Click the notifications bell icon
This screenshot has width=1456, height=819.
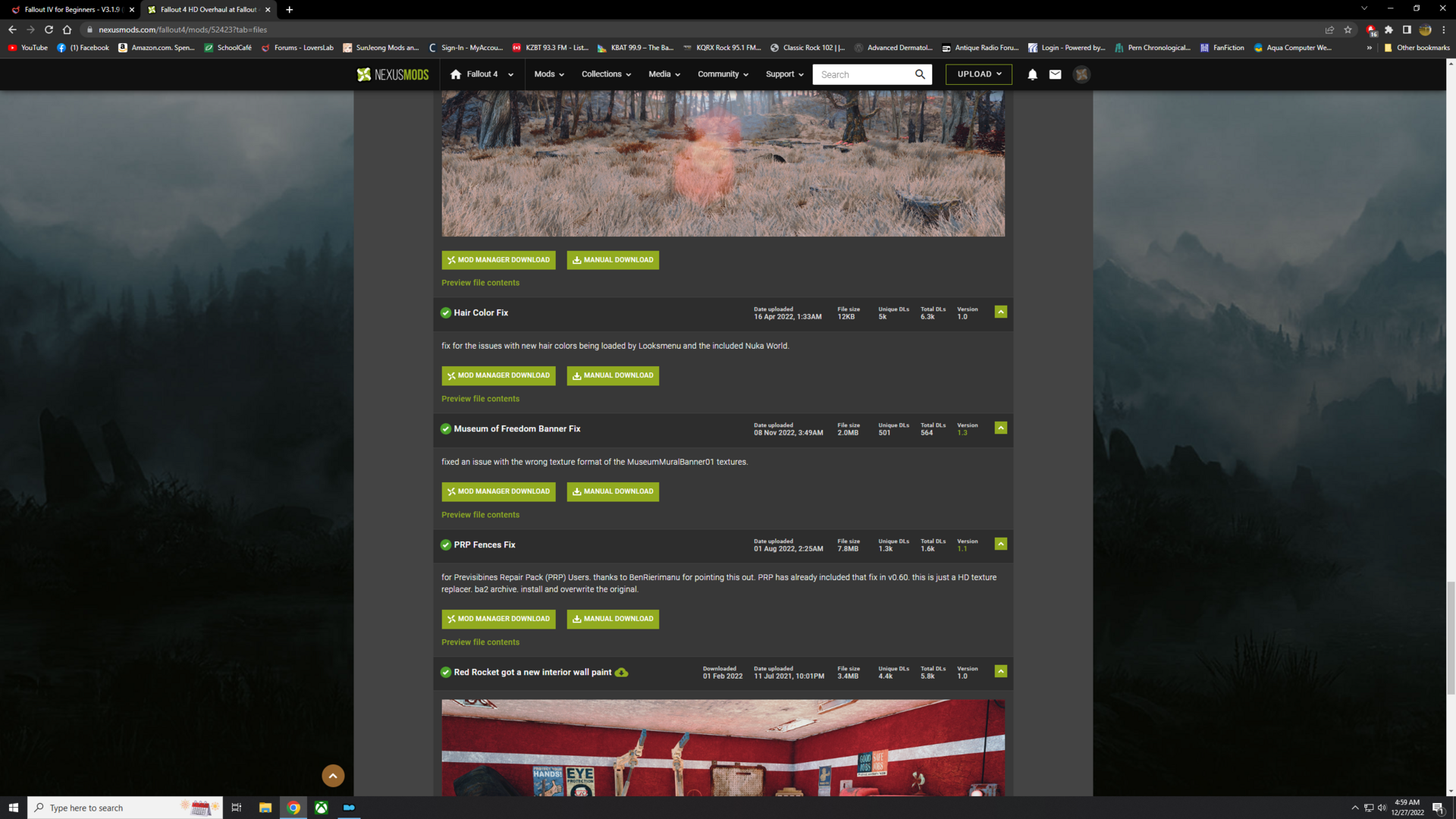point(1032,74)
